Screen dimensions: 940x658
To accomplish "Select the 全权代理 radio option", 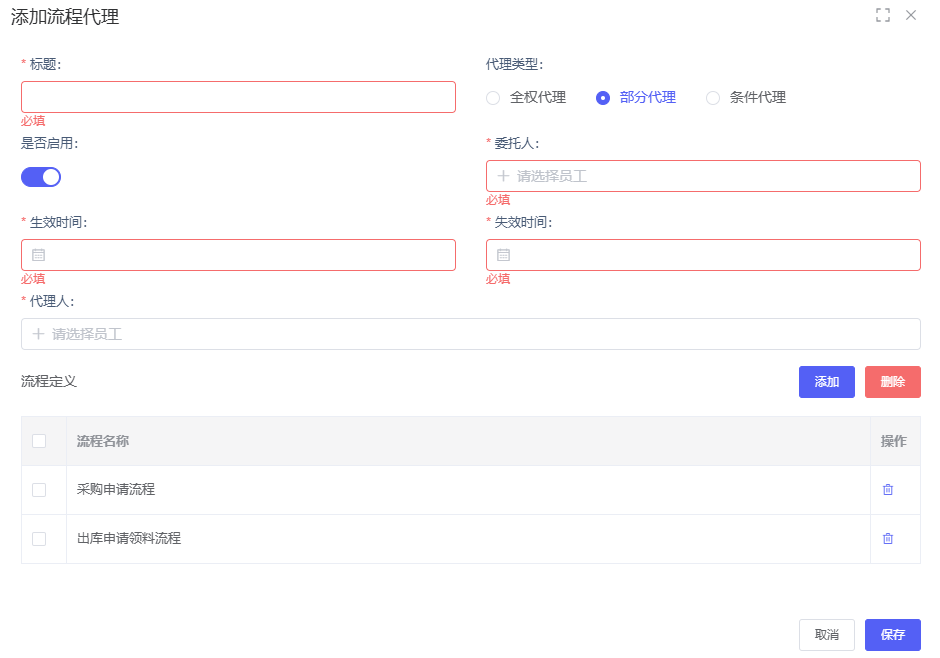I will [x=493, y=98].
